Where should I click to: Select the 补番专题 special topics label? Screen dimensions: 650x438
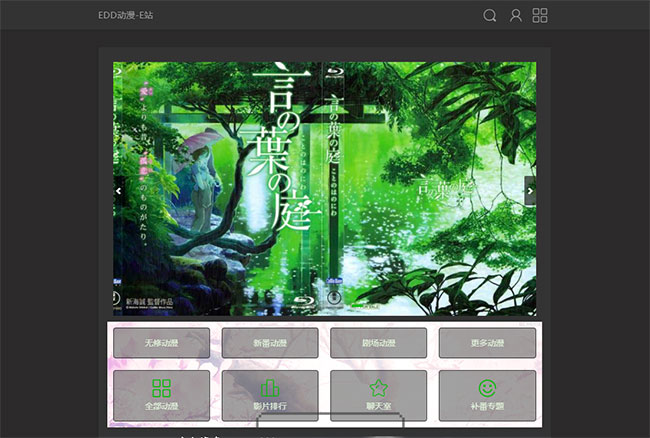tap(487, 407)
